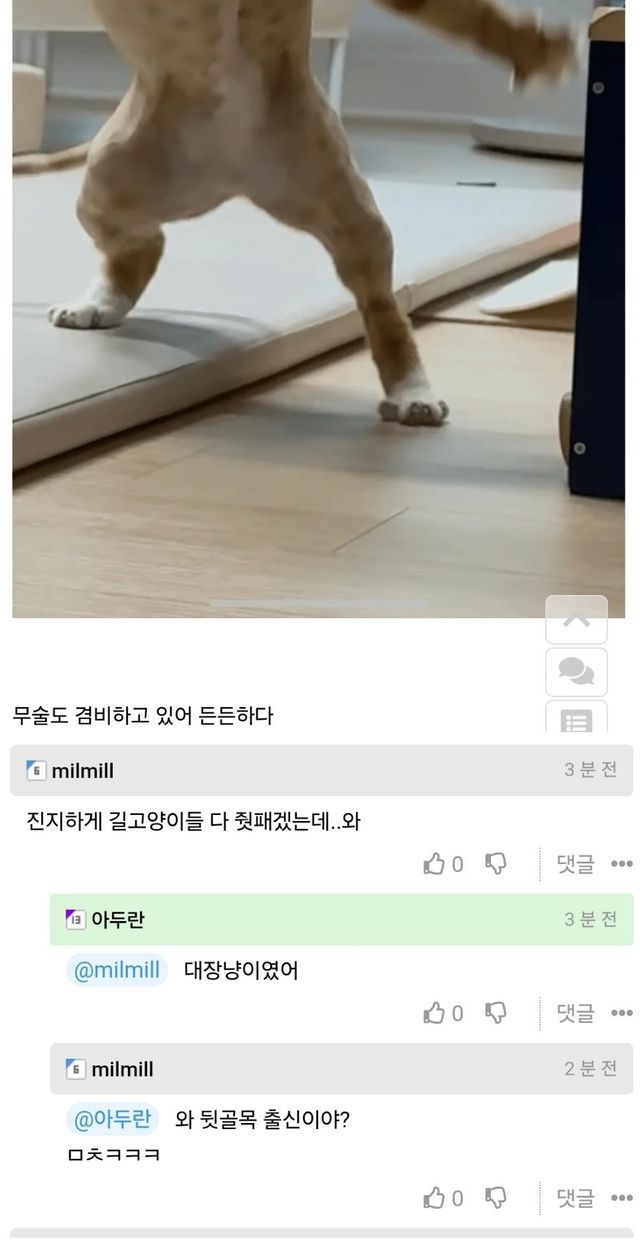Viewport: 640px width, 1243px height.
Task: Tap the orange cat video image
Action: point(318,309)
